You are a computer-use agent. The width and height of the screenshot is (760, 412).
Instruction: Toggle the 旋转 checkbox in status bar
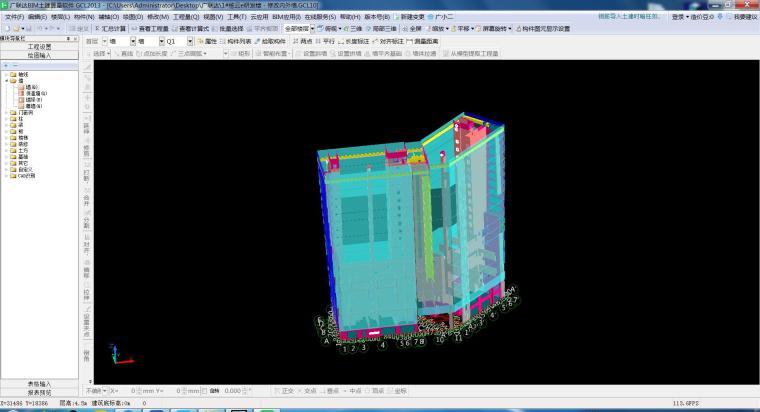[205, 390]
